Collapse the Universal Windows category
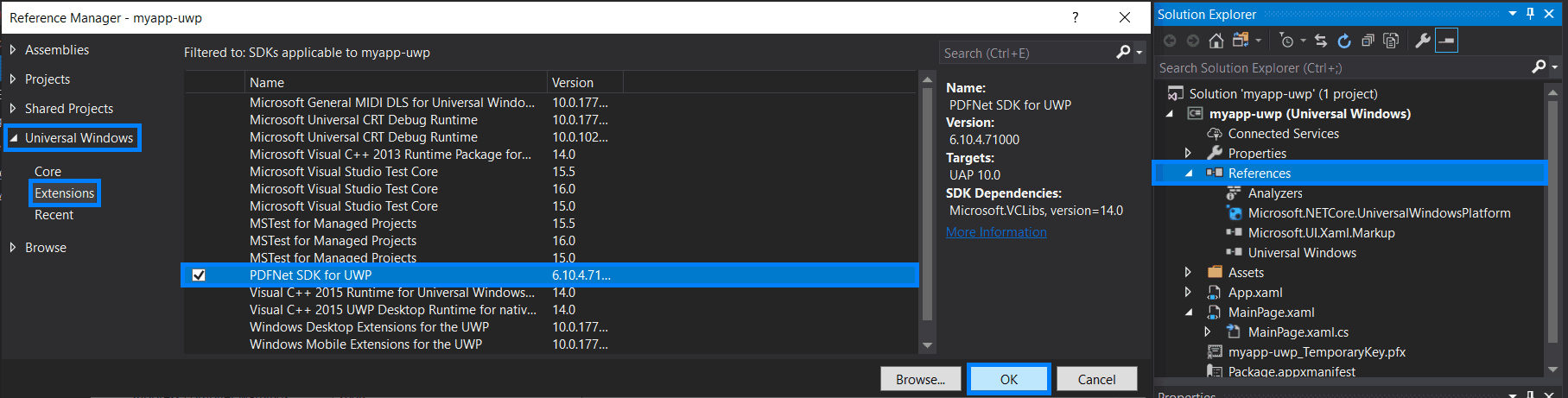Image resolution: width=1568 pixels, height=398 pixels. point(13,138)
